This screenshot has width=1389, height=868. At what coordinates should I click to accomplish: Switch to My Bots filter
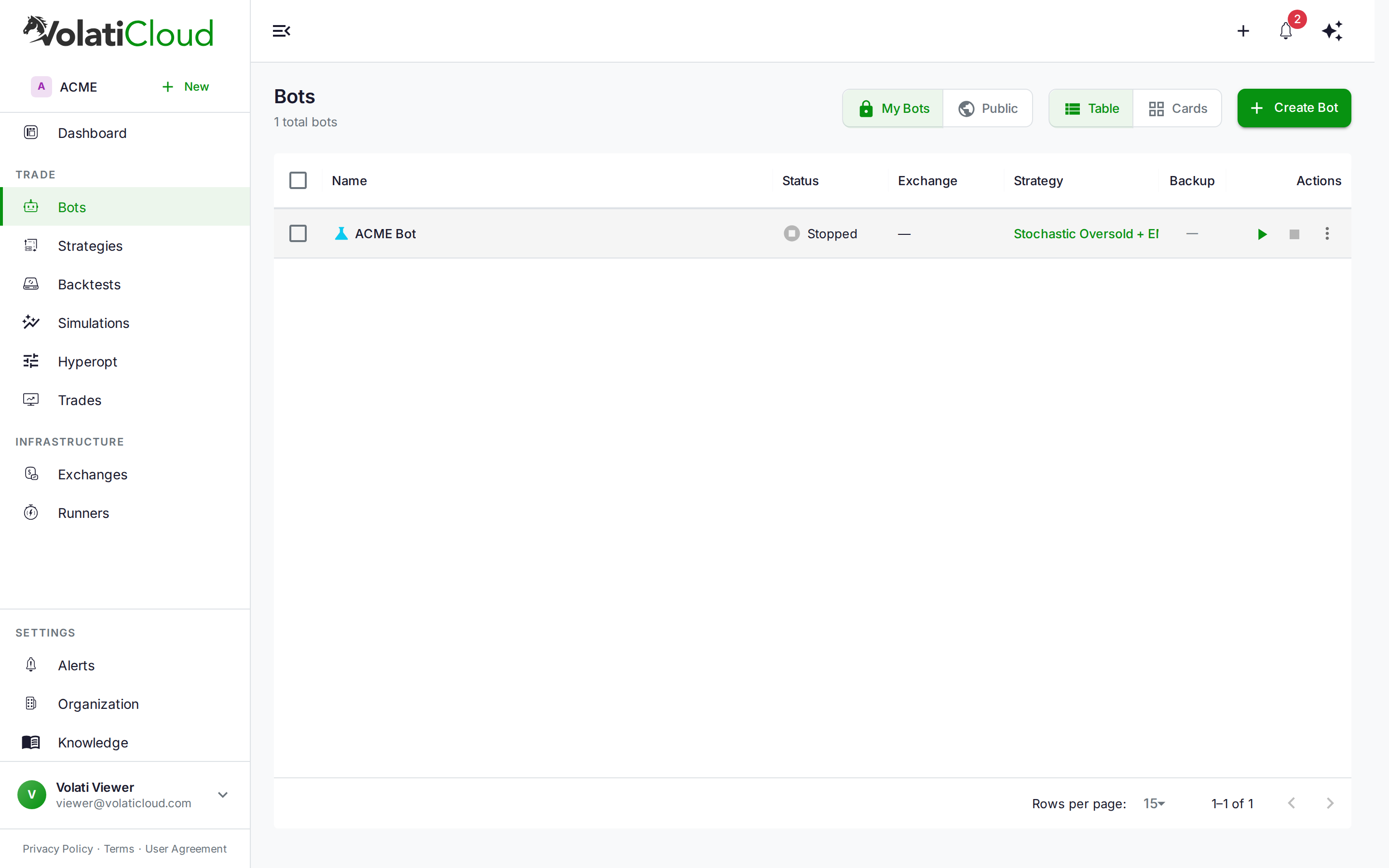[893, 108]
